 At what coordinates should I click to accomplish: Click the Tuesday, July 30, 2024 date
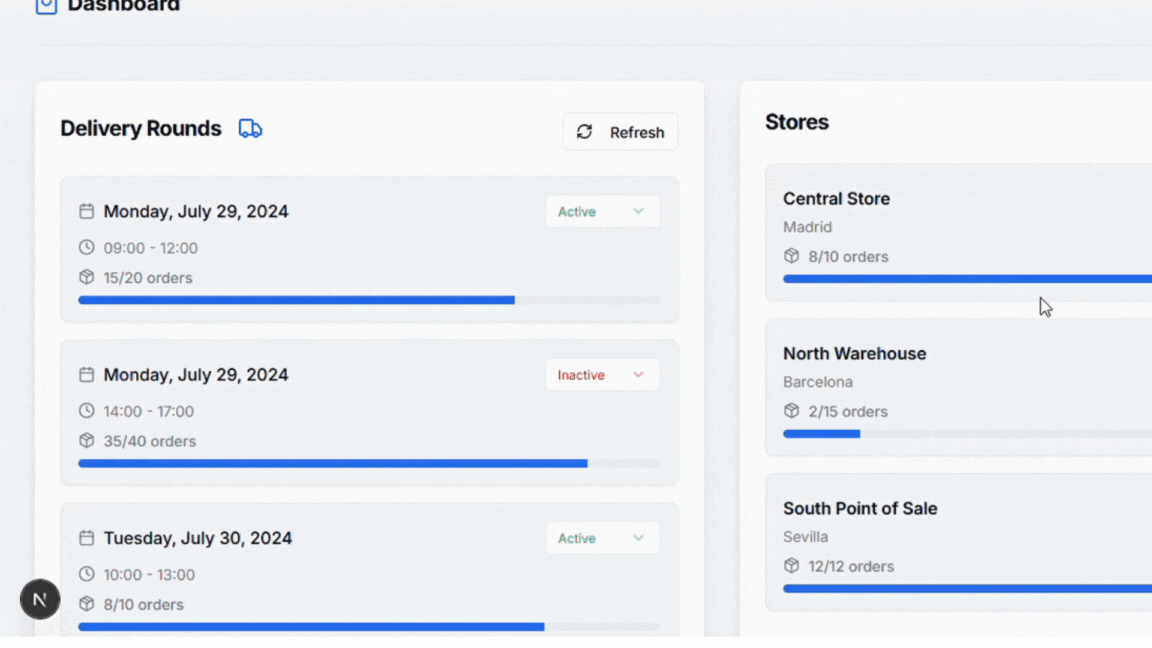pyautogui.click(x=198, y=538)
